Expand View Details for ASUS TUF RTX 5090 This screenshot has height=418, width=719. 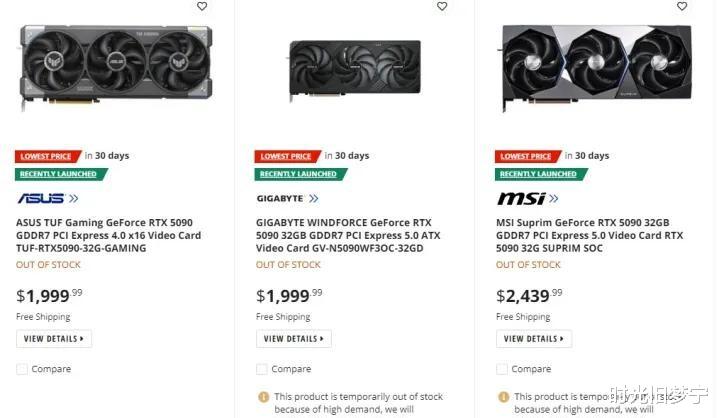[54, 339]
